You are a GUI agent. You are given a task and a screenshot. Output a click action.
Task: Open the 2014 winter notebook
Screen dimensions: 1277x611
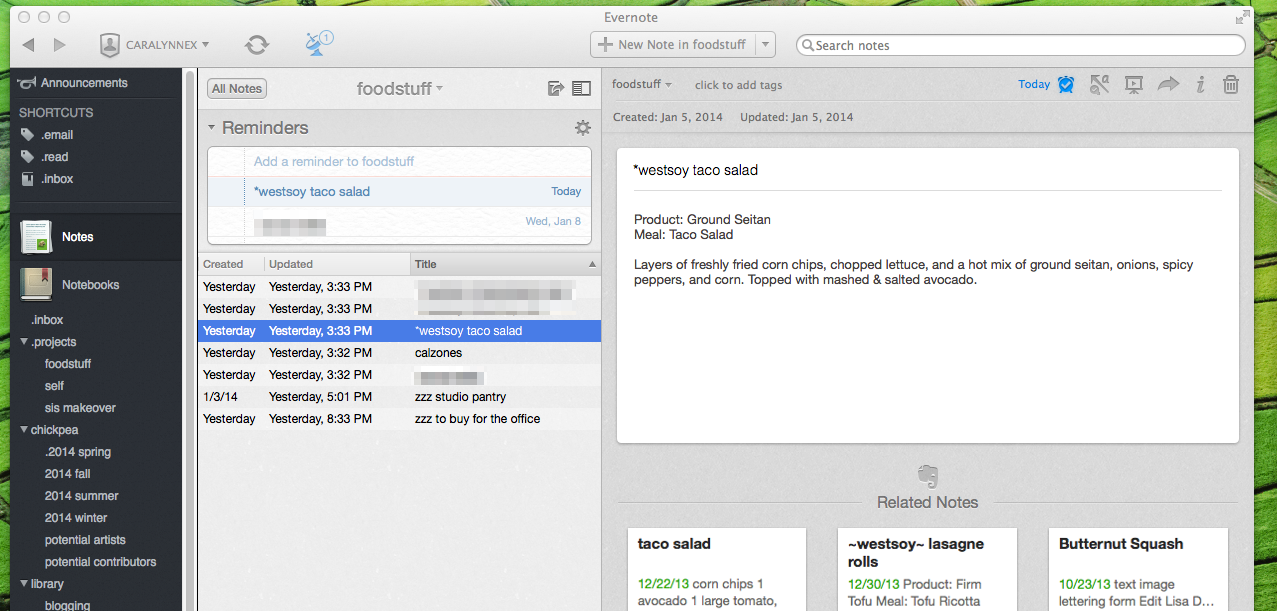[x=76, y=518]
